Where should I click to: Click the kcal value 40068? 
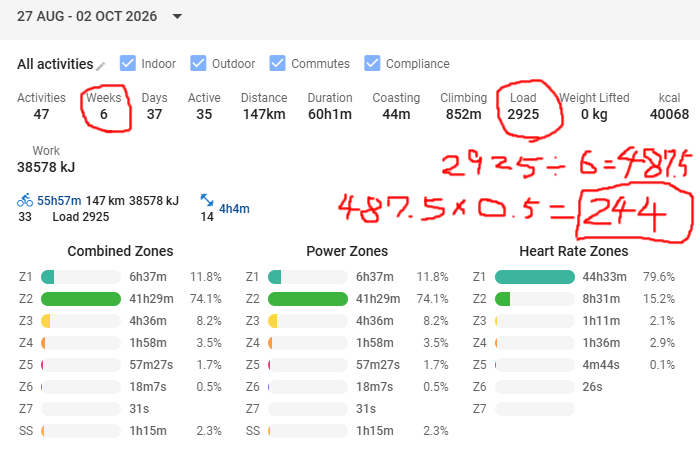pyautogui.click(x=669, y=114)
